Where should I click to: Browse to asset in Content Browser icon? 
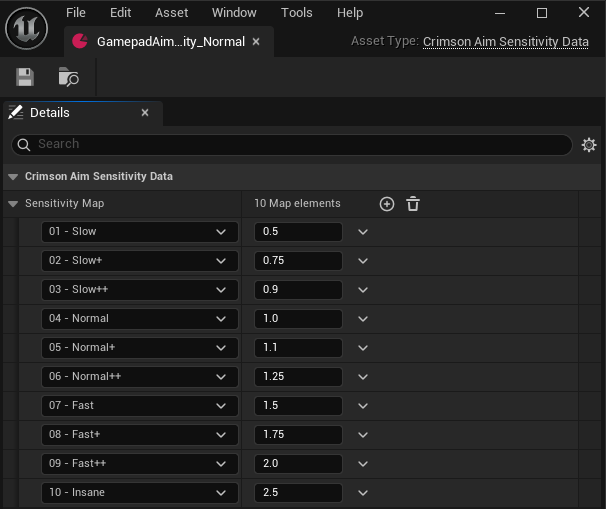tap(69, 77)
